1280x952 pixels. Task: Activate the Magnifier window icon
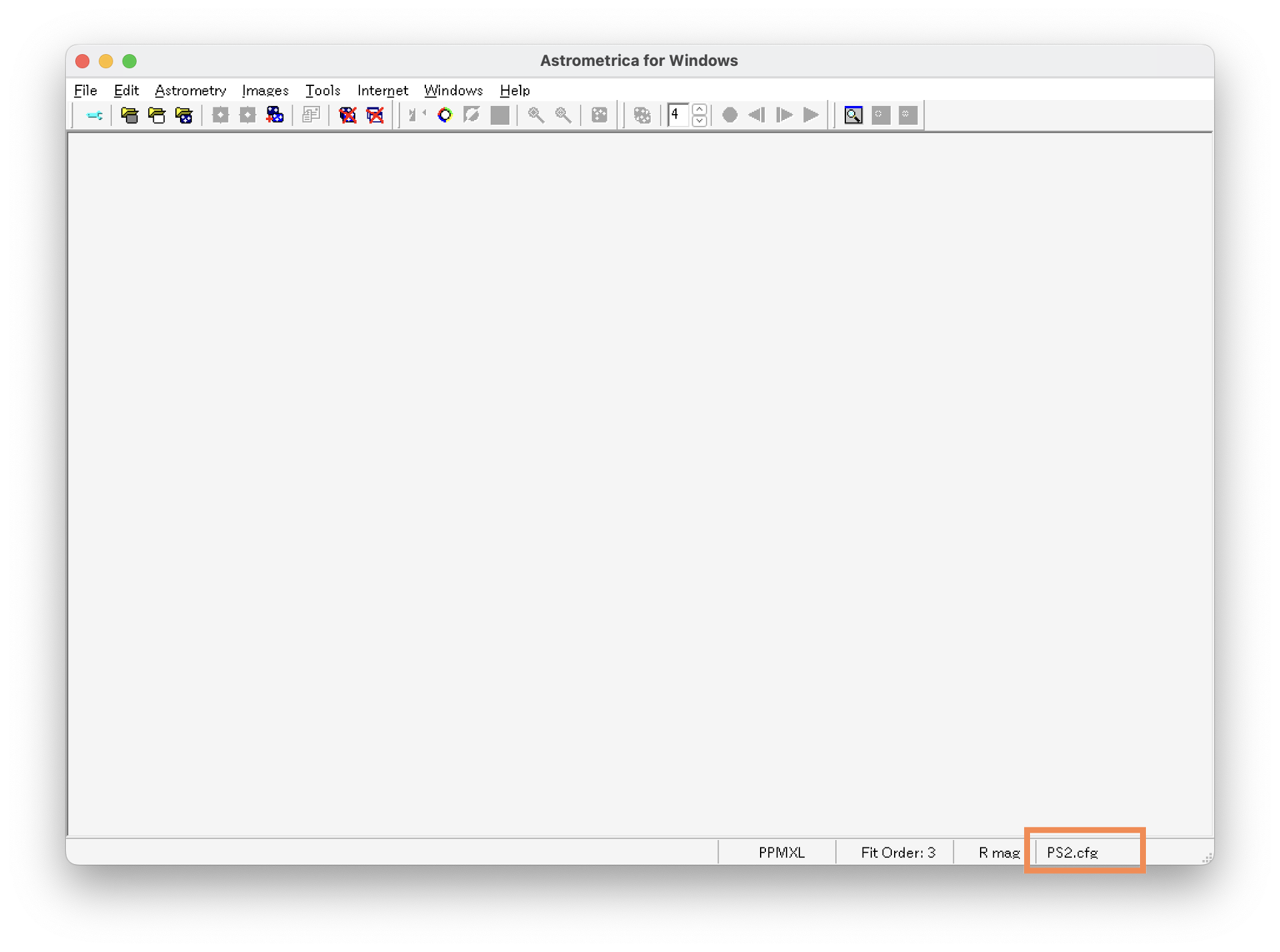pos(853,115)
